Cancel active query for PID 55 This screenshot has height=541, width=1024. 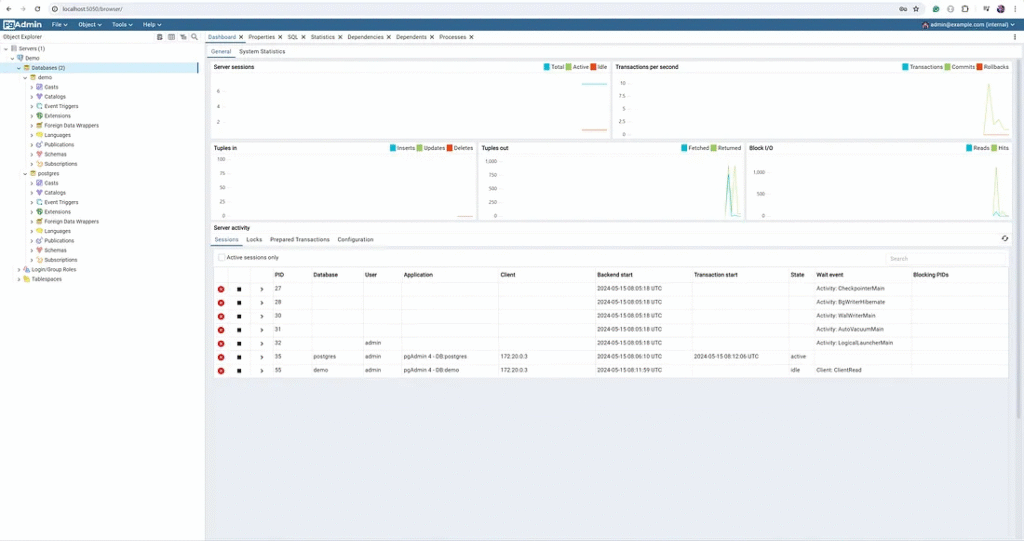[x=239, y=370]
